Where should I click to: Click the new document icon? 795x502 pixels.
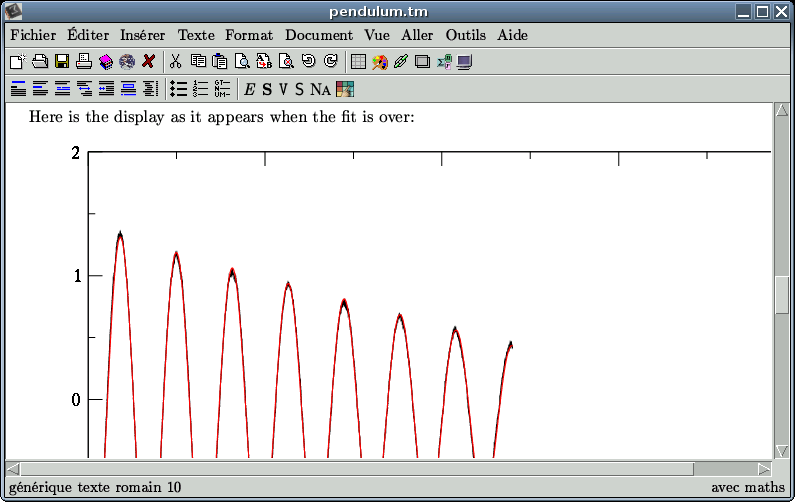(17, 62)
